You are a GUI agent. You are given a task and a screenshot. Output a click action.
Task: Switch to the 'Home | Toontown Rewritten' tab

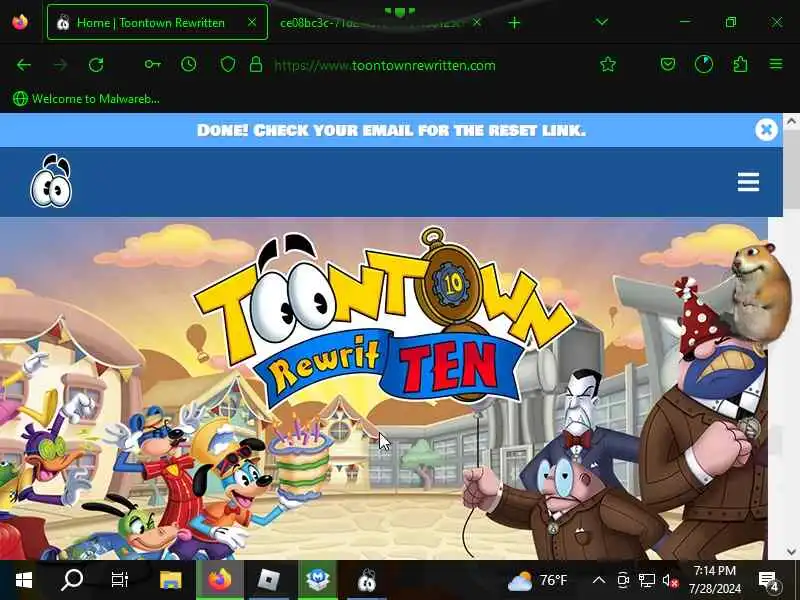[x=157, y=22]
